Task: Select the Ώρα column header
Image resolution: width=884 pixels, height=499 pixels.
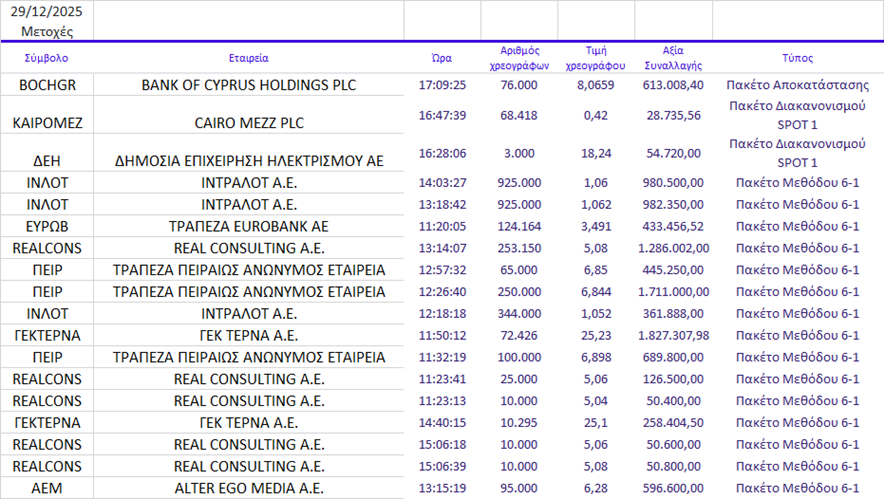Action: pos(442,58)
